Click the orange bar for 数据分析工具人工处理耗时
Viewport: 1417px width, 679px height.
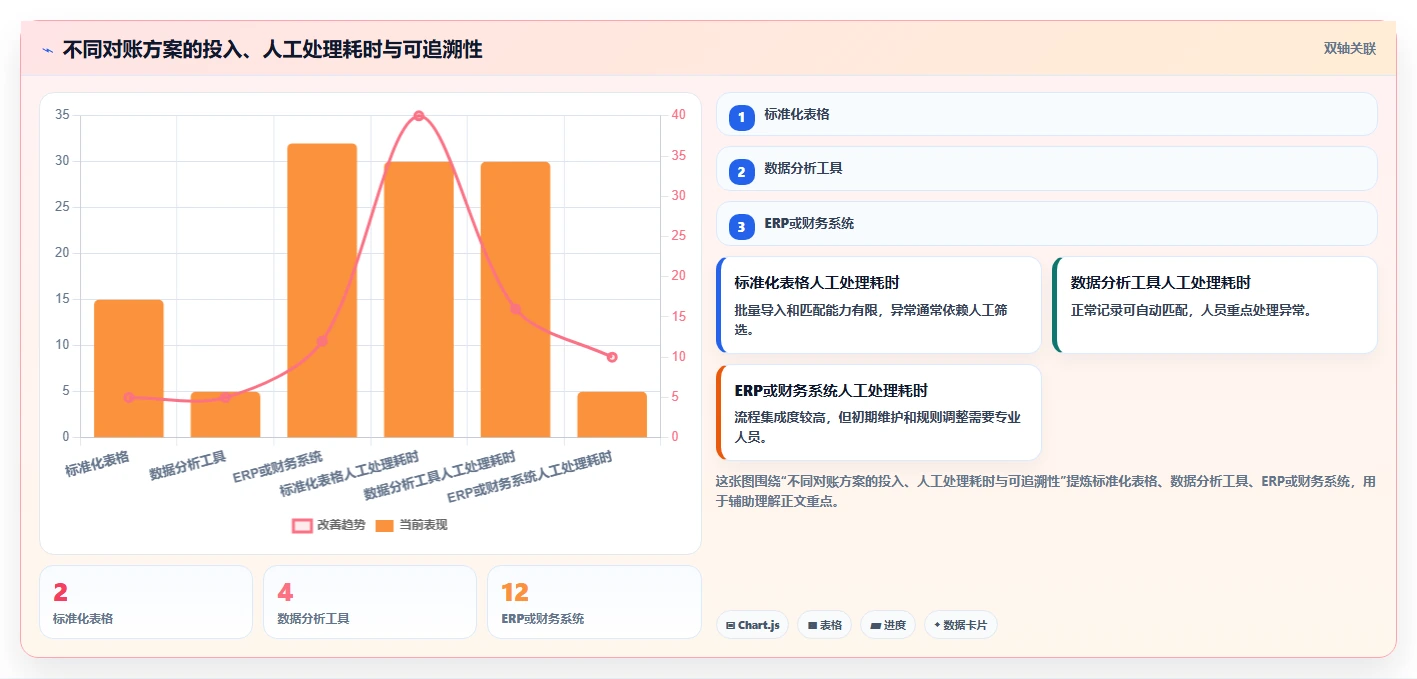coord(515,300)
